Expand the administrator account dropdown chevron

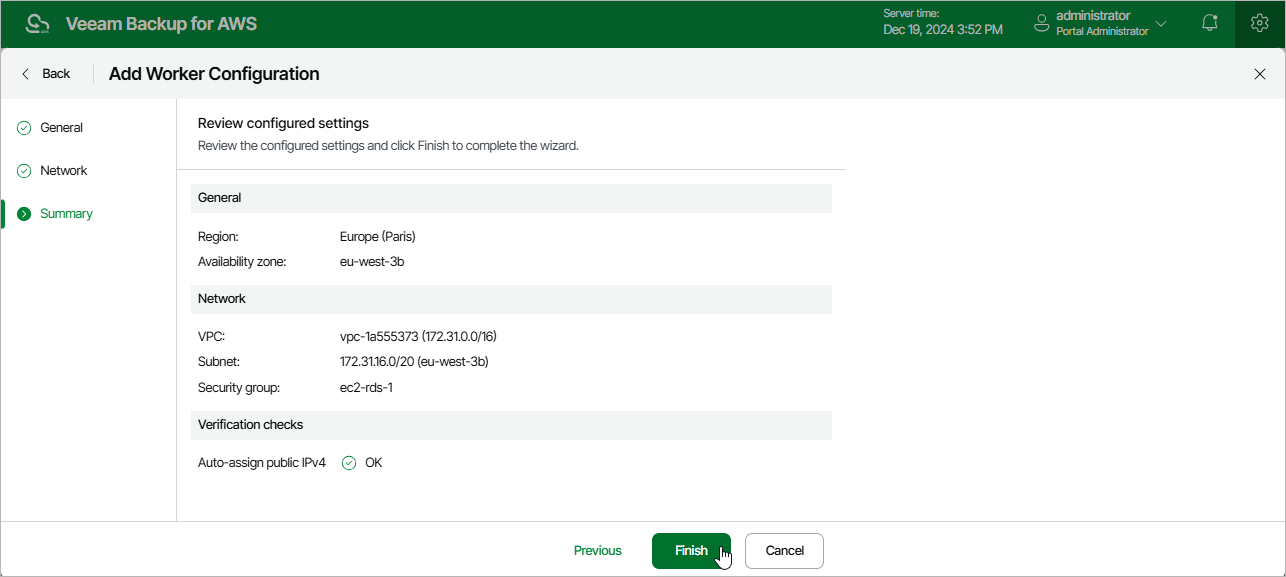pyautogui.click(x=1161, y=23)
